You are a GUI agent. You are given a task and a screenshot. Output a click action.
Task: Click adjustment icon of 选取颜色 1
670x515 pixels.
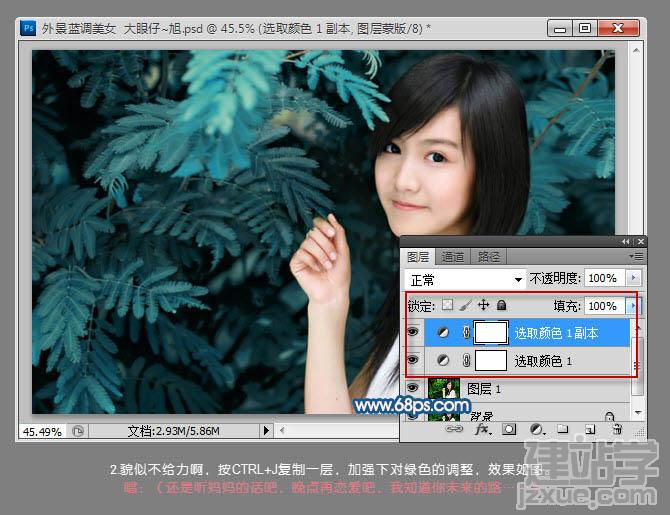[443, 361]
